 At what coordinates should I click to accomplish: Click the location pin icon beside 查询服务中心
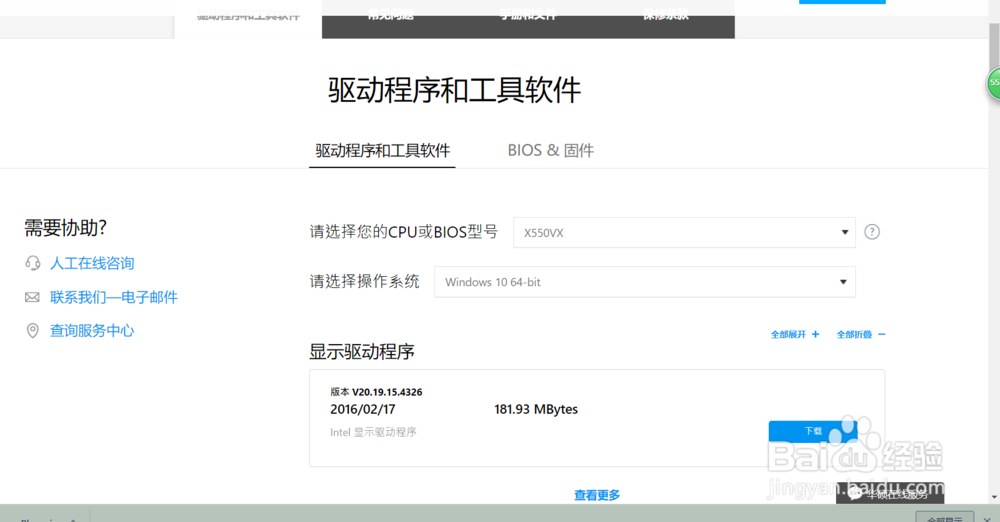[x=33, y=331]
